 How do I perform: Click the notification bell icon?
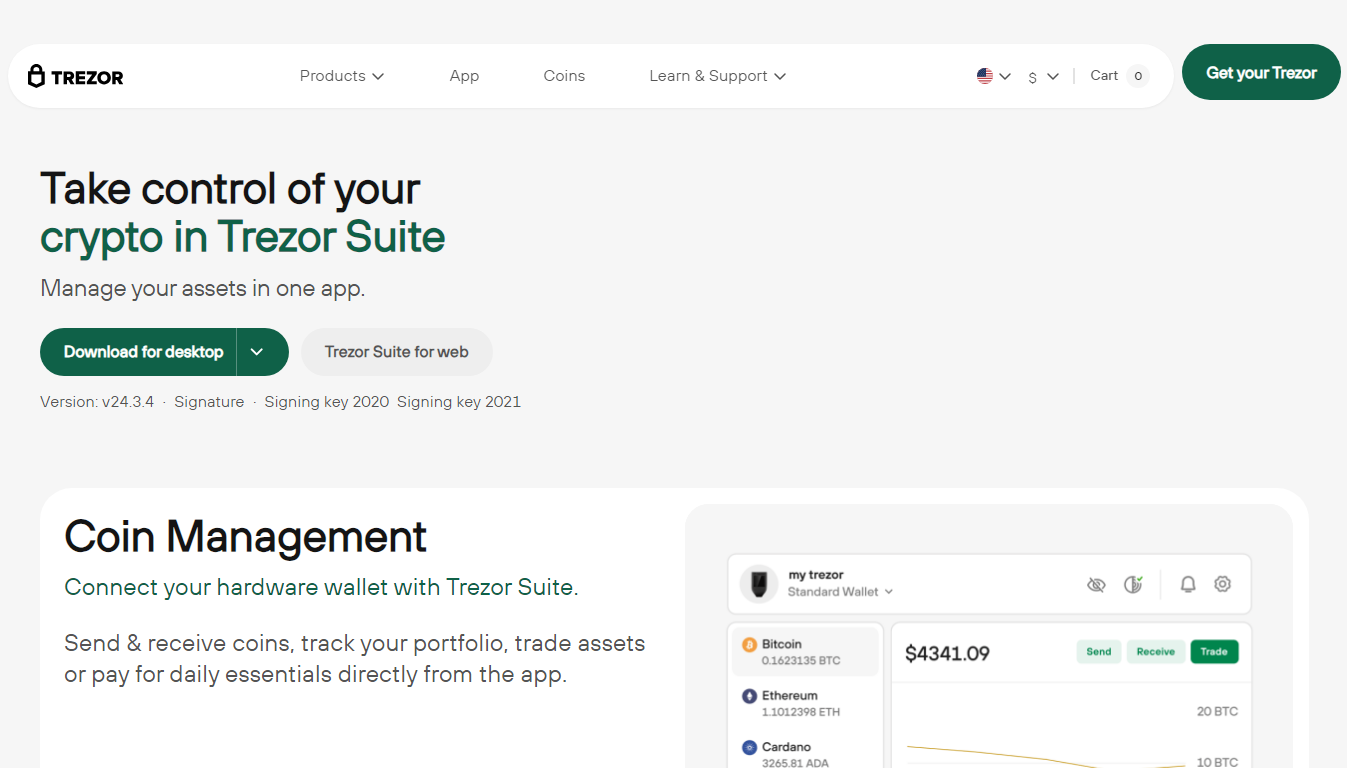coord(1188,584)
